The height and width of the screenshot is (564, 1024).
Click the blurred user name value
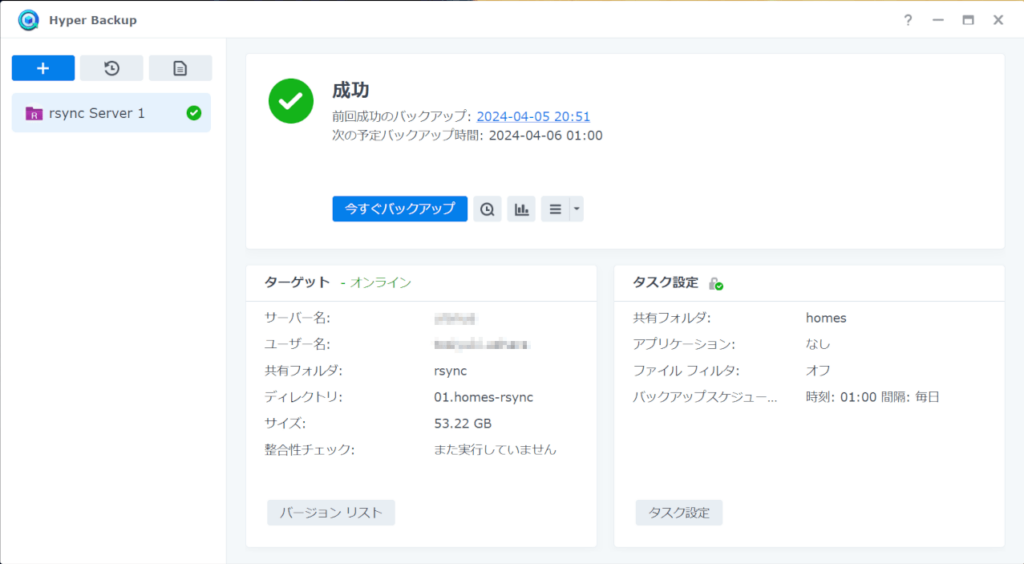482,345
